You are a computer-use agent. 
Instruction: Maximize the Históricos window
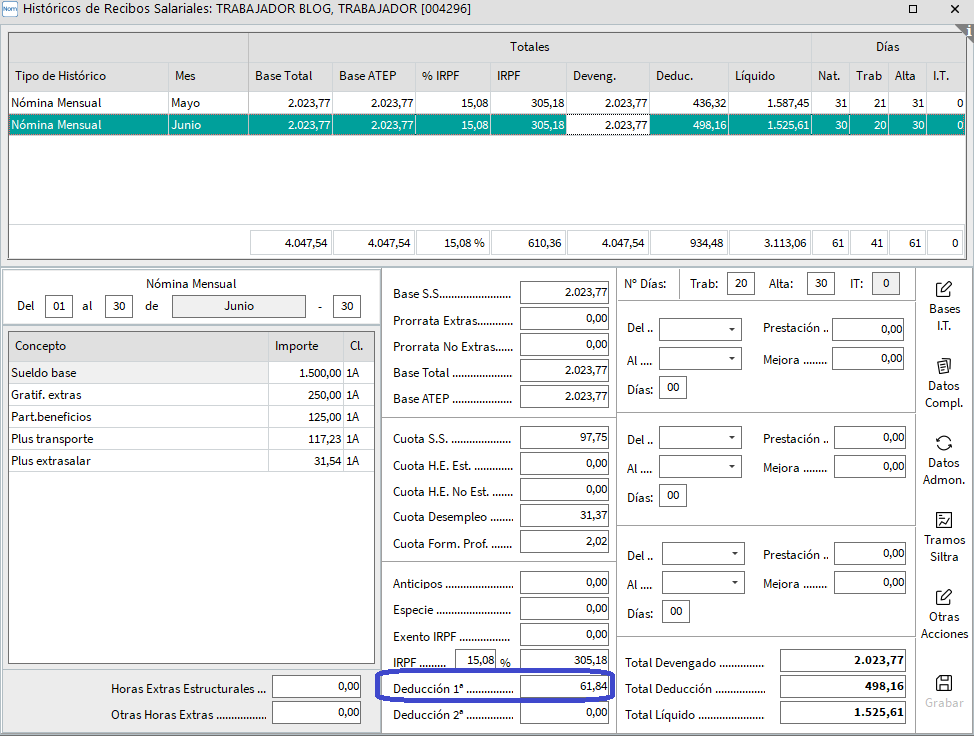tap(913, 9)
